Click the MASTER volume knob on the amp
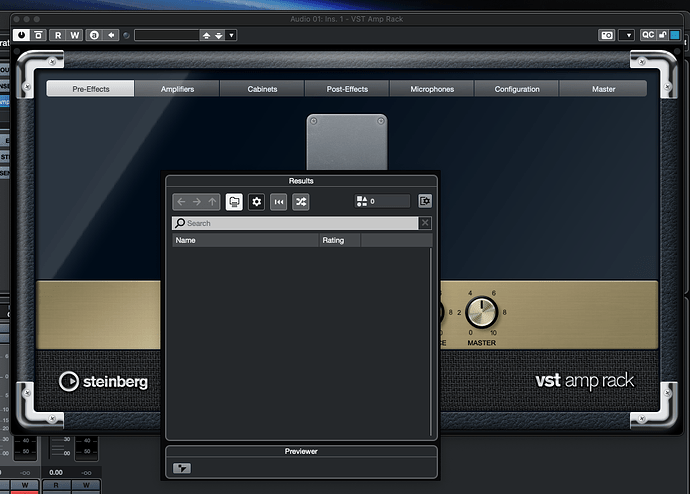Image resolution: width=690 pixels, height=494 pixels. 481,312
